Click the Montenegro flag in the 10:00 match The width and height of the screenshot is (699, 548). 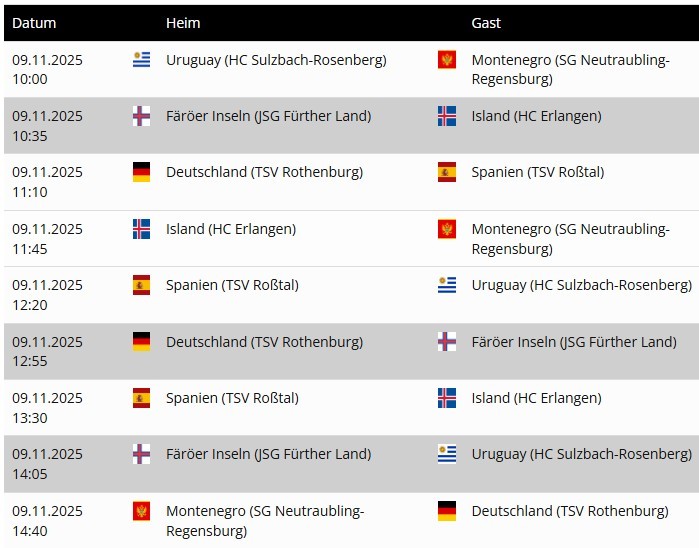point(447,60)
